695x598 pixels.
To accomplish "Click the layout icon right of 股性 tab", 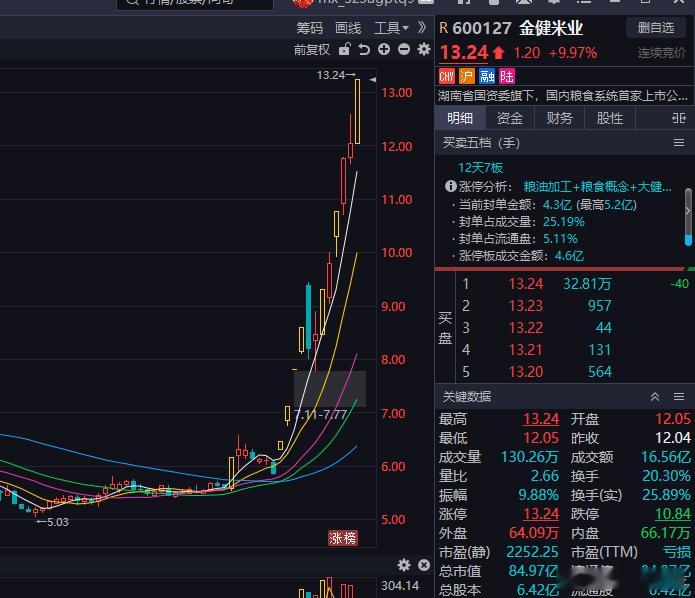I will point(679,118).
